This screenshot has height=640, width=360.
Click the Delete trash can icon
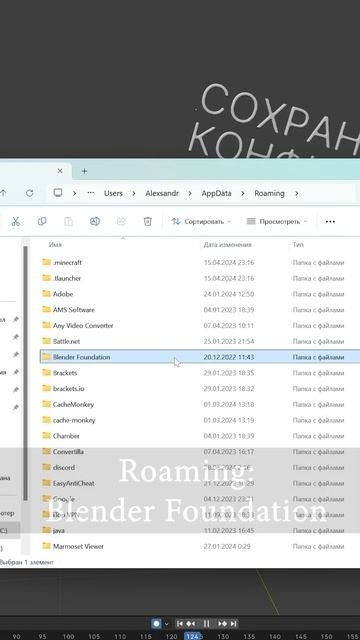[147, 221]
